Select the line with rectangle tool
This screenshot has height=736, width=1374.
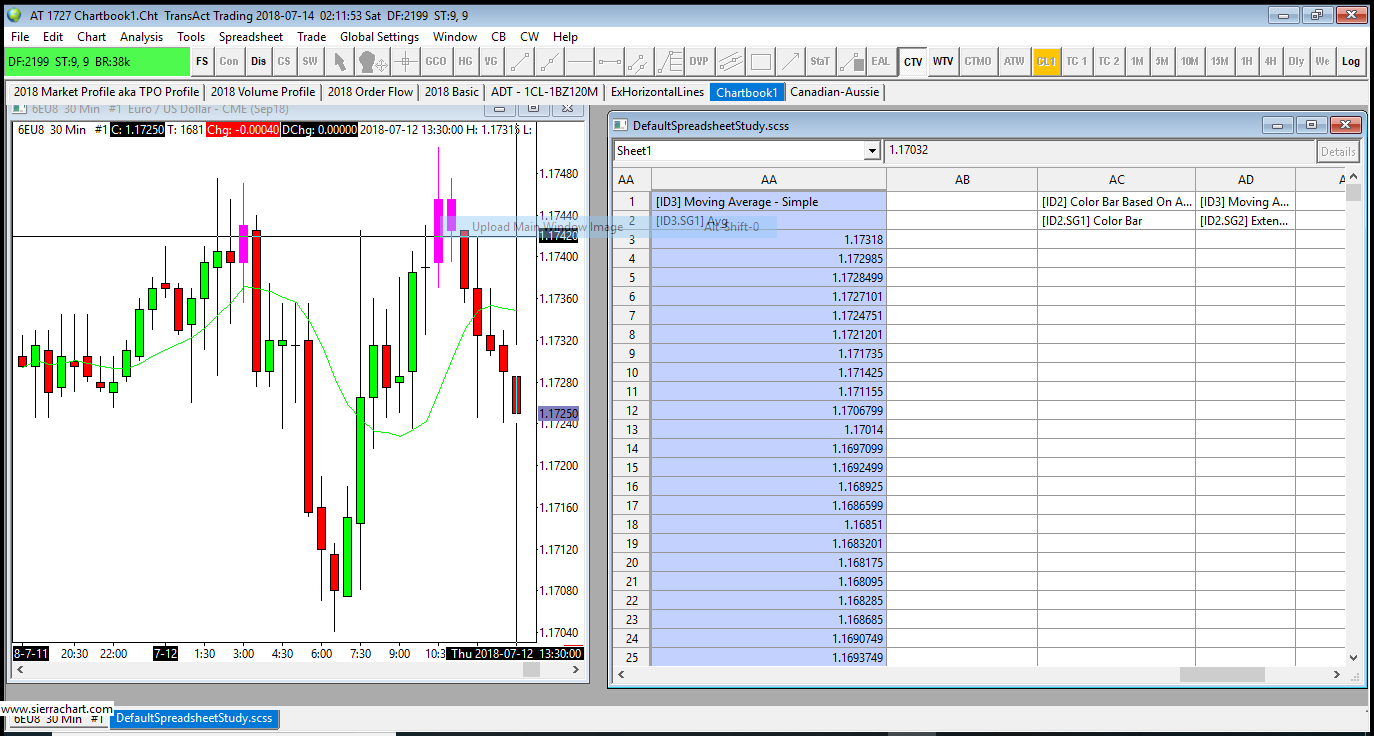click(x=851, y=61)
